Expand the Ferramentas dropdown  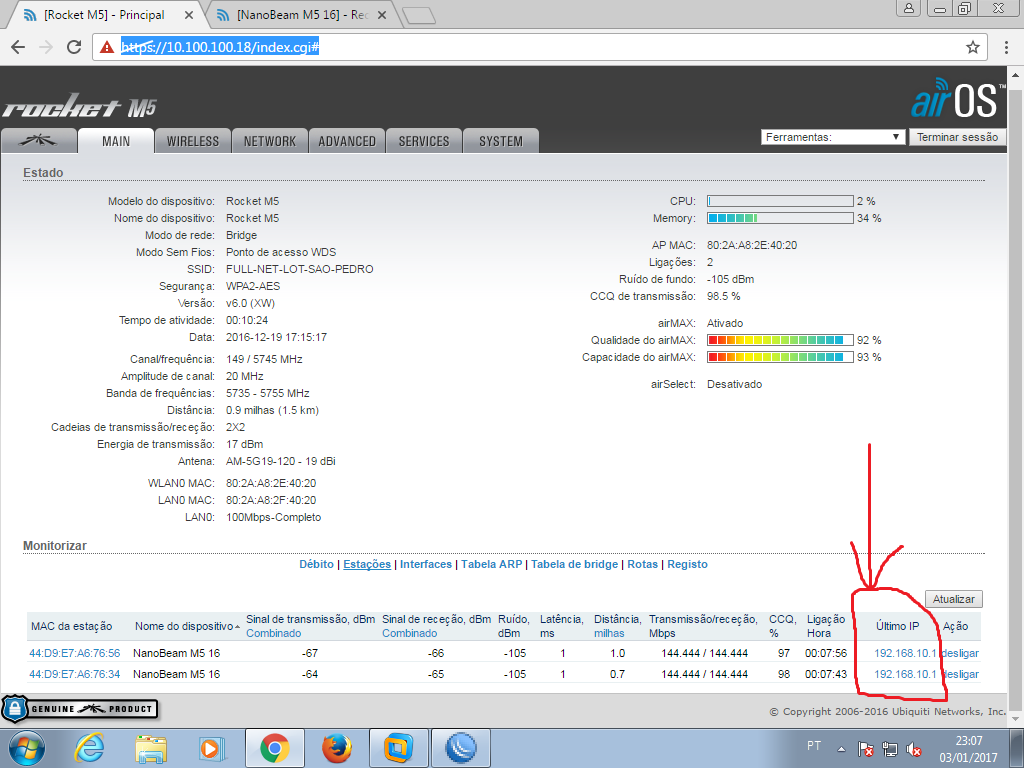(833, 137)
